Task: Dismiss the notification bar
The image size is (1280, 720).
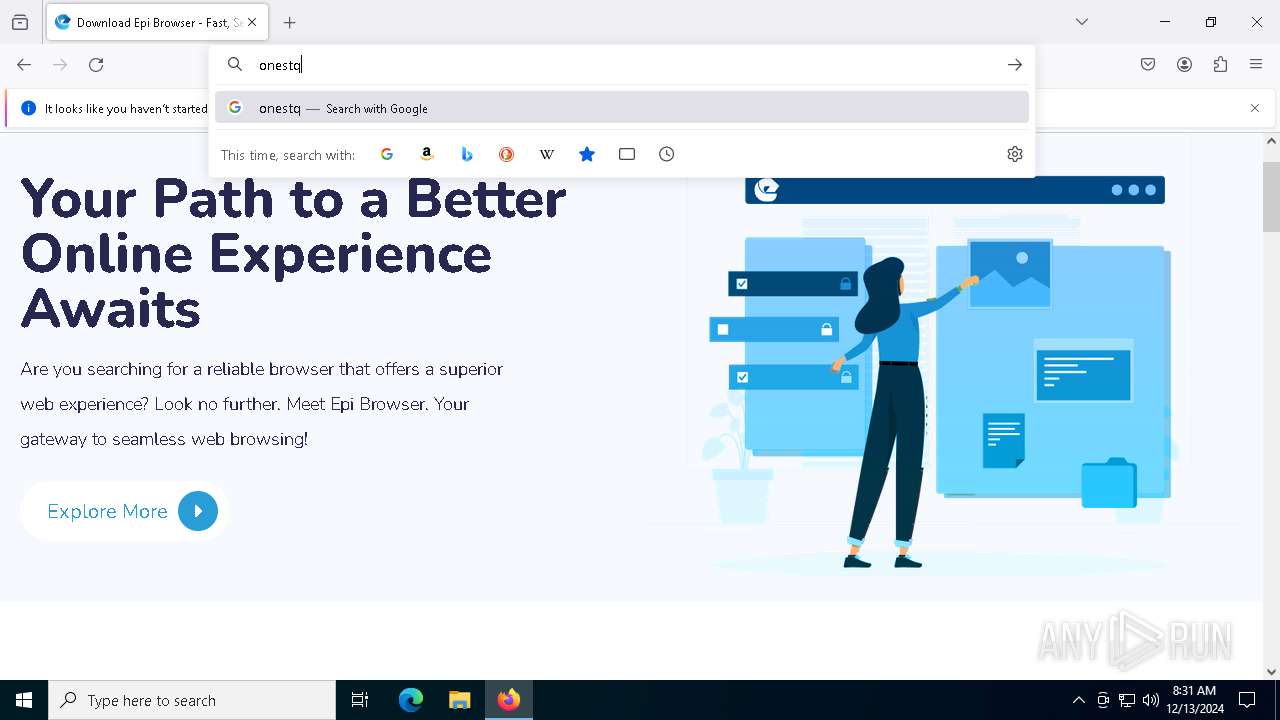Action: (1255, 108)
